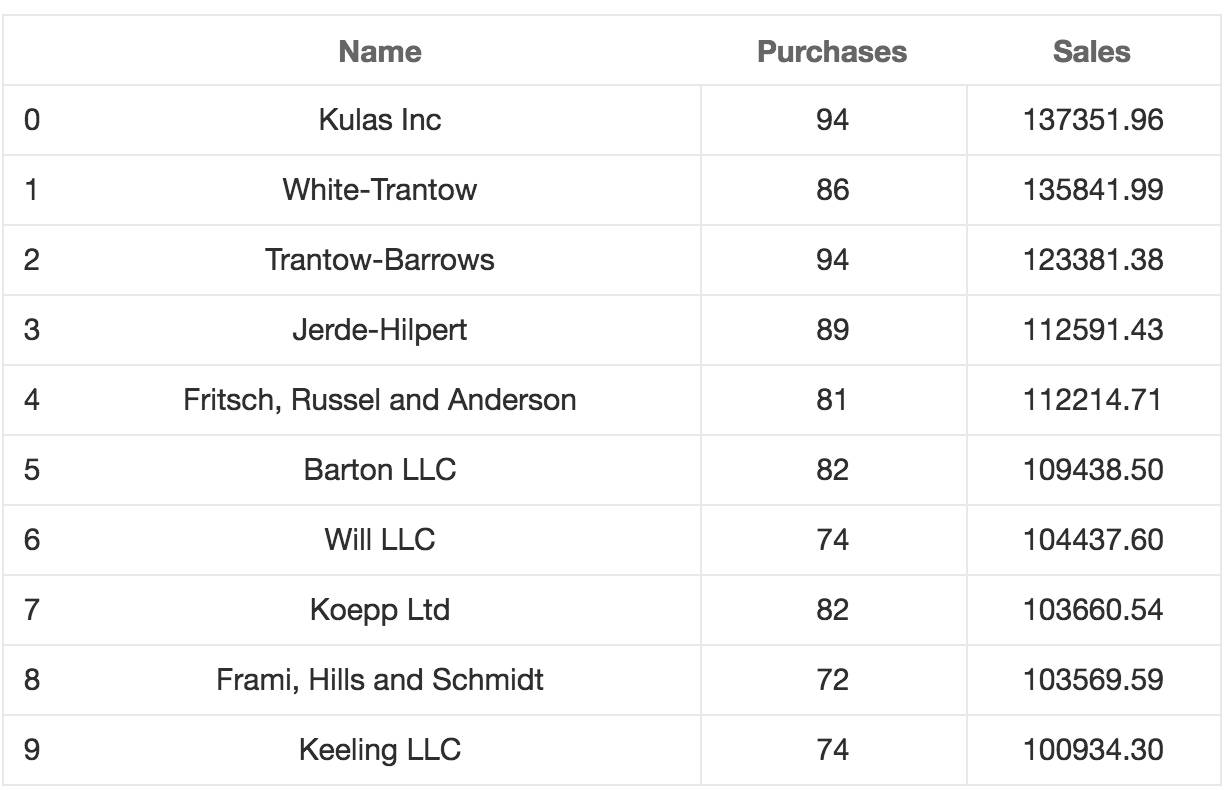Select purchases value 72

[832, 680]
